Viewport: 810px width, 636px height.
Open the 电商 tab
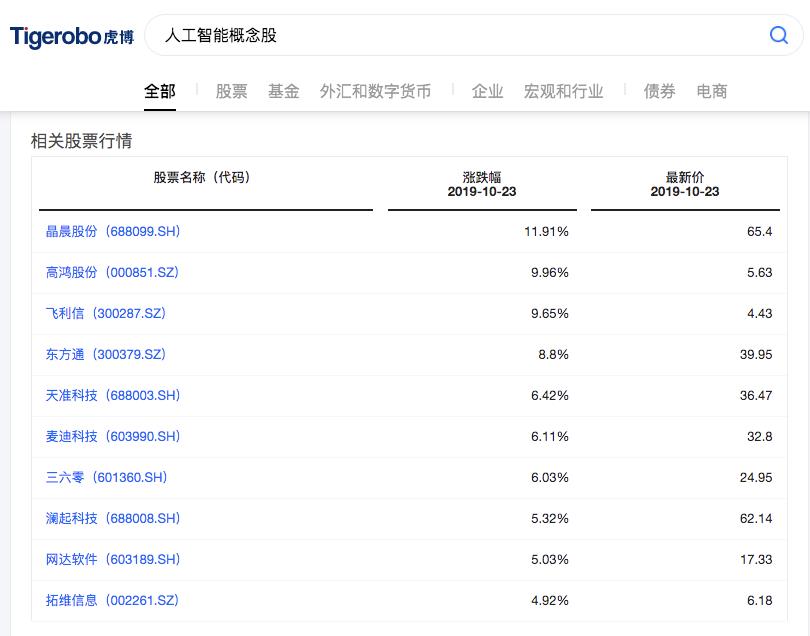coord(712,91)
